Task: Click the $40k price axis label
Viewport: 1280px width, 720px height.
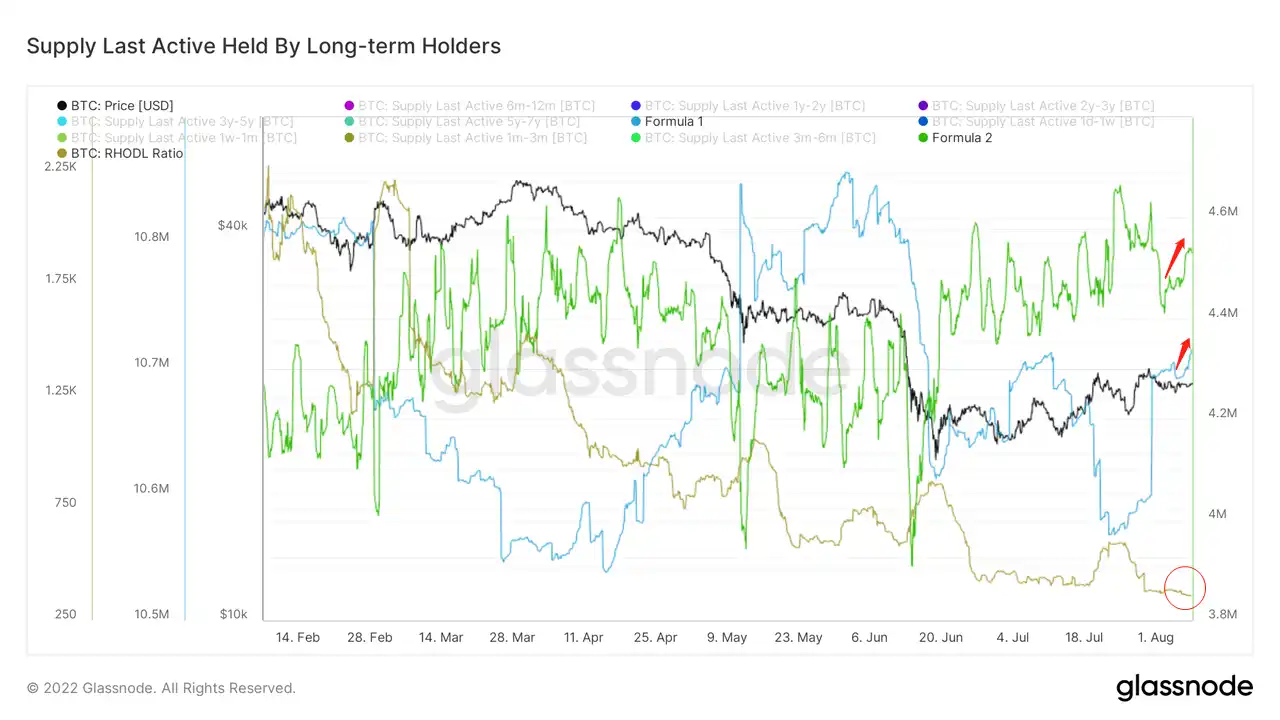Action: 232,225
